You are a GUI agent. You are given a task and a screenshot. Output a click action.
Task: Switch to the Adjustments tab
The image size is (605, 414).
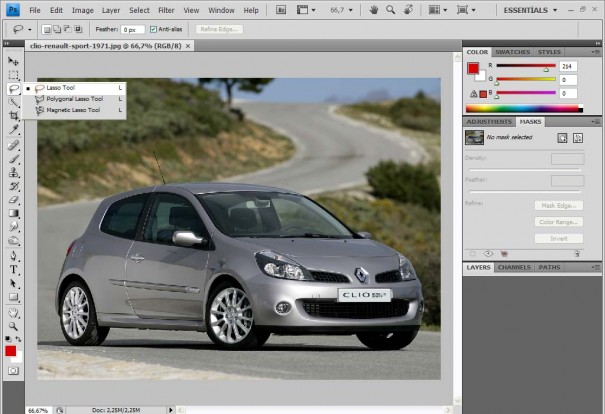pyautogui.click(x=489, y=122)
